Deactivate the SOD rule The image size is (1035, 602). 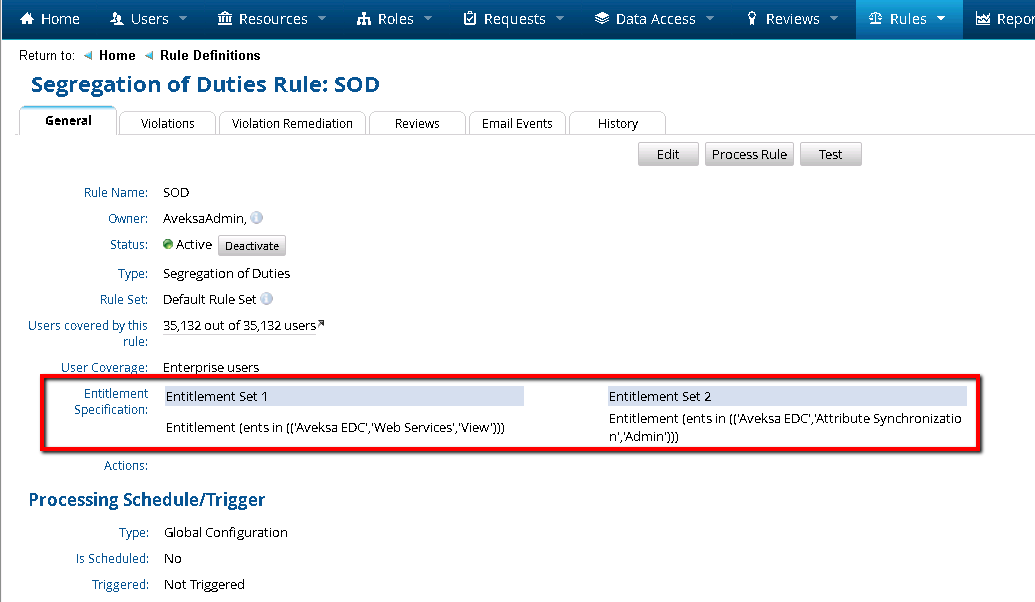(x=252, y=246)
